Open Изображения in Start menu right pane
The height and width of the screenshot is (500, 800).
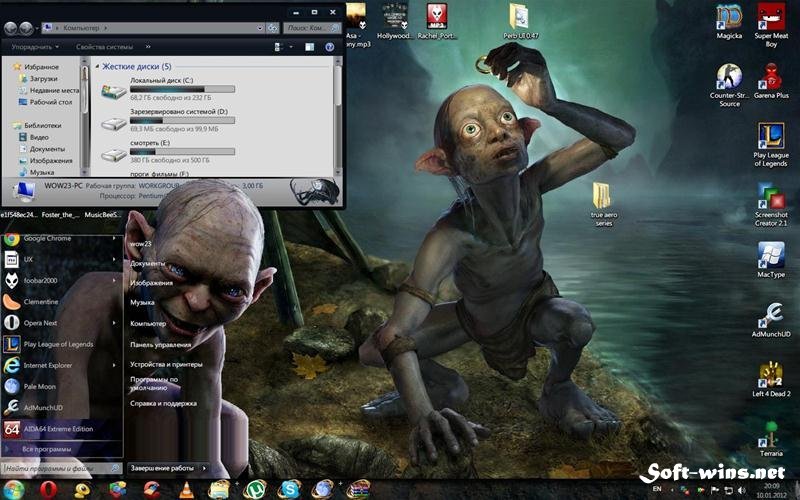(151, 283)
